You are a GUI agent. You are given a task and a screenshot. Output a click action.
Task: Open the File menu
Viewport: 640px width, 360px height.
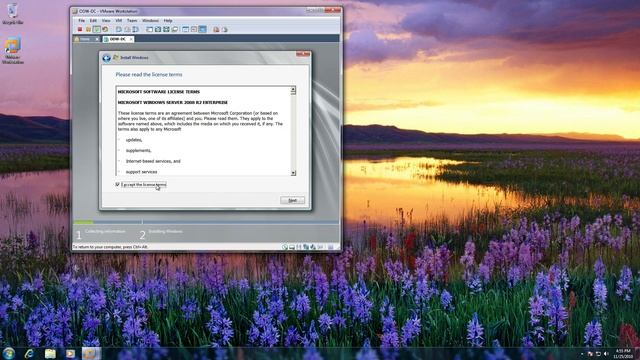coord(82,20)
